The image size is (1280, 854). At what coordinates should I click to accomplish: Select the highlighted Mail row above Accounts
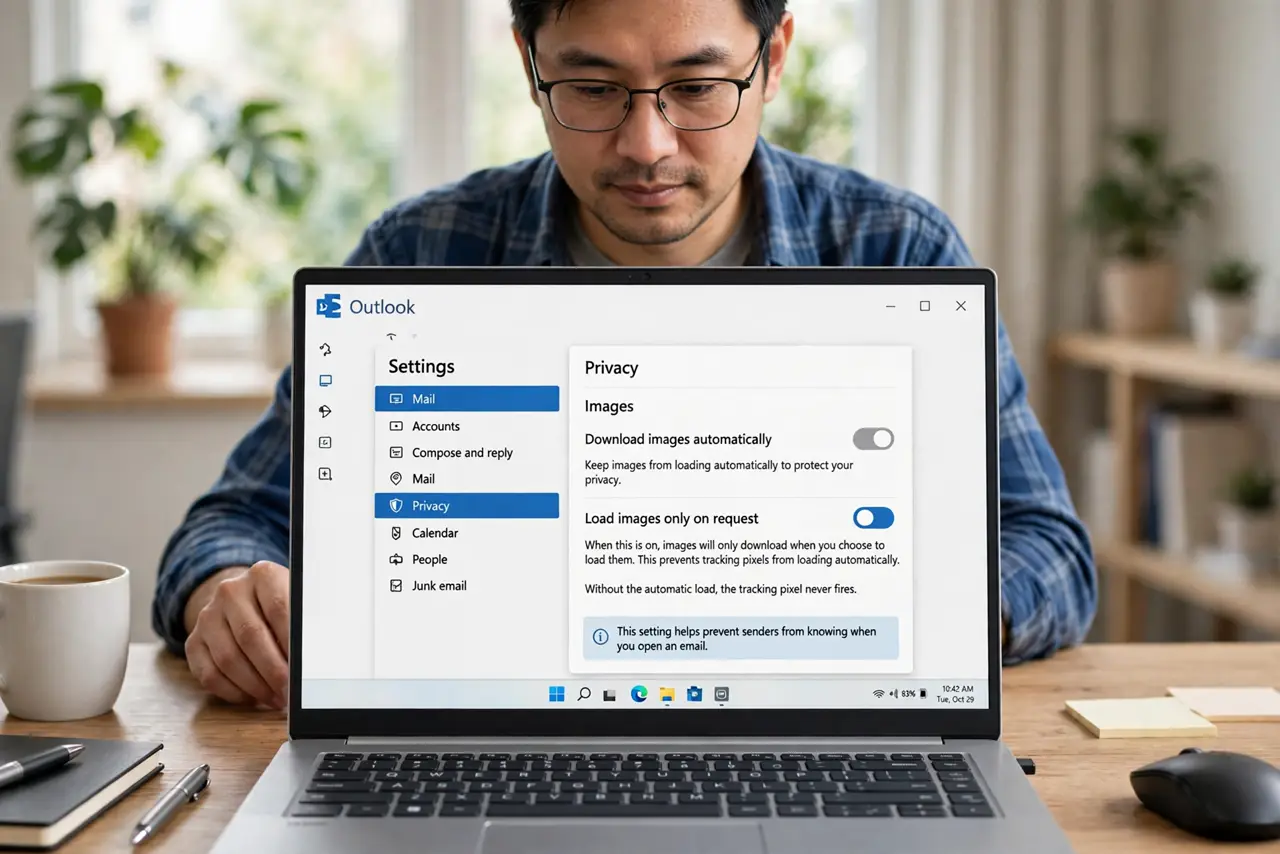click(x=467, y=398)
